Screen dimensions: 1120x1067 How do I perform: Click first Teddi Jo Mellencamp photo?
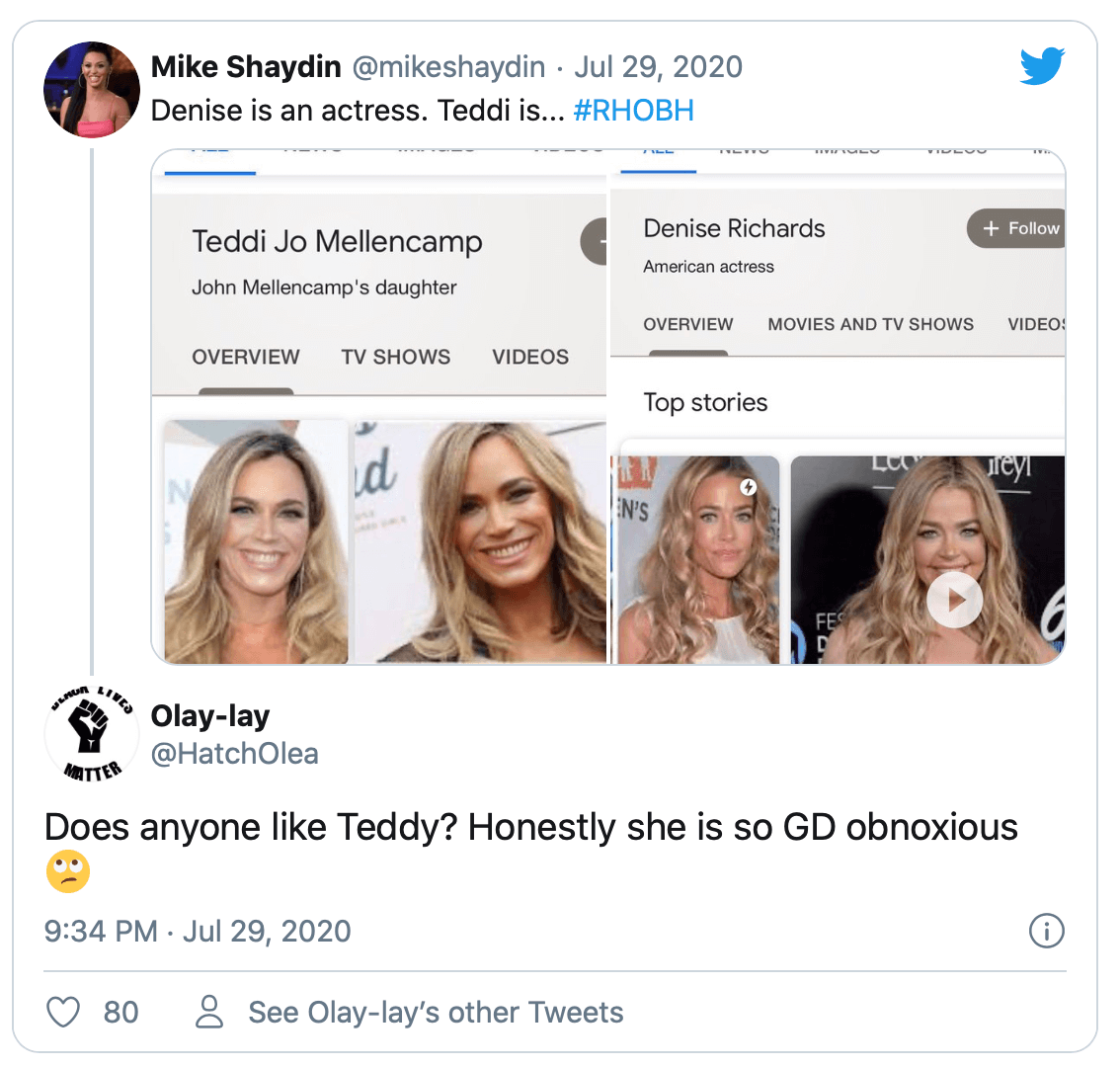(x=256, y=541)
